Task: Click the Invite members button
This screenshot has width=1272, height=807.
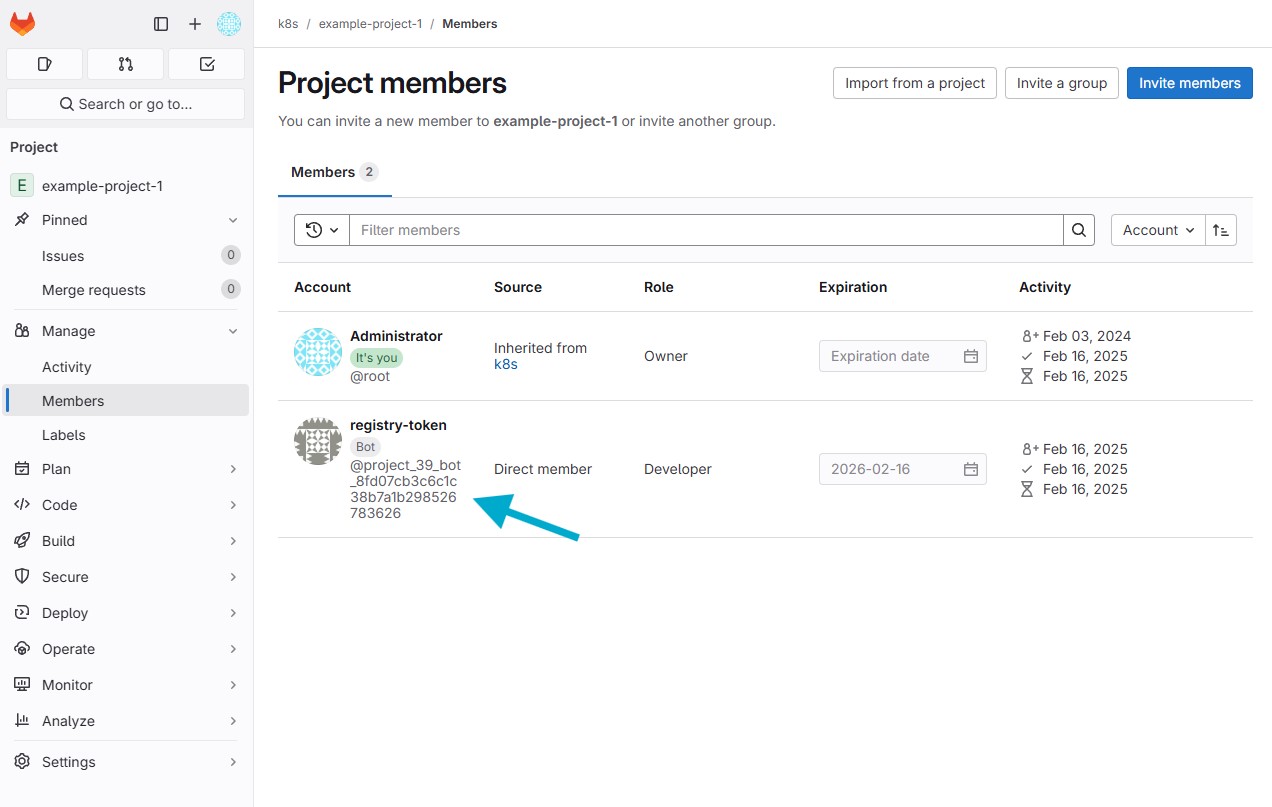Action: coord(1189,83)
